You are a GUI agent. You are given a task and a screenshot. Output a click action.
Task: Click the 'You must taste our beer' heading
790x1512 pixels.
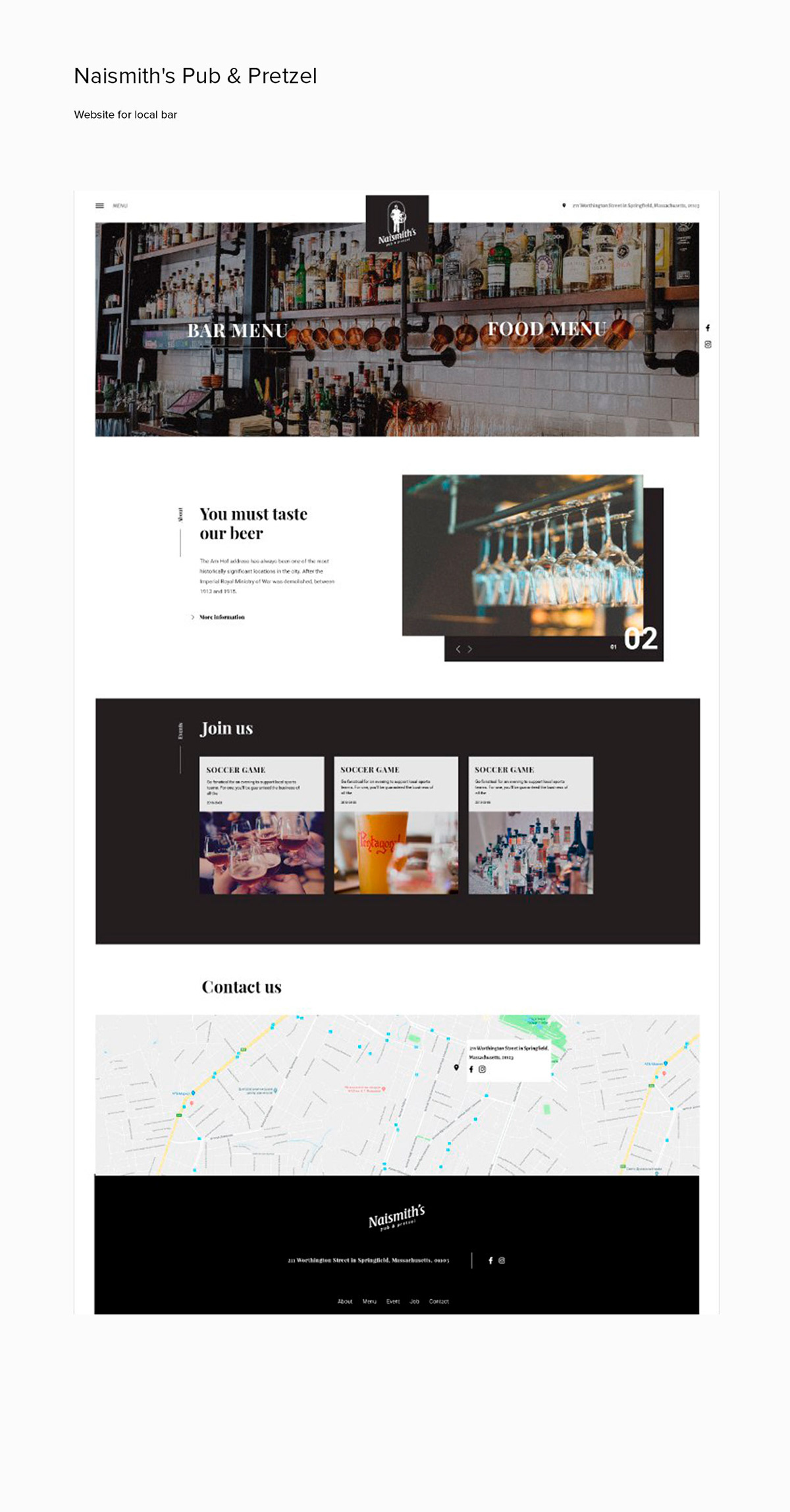(x=253, y=523)
